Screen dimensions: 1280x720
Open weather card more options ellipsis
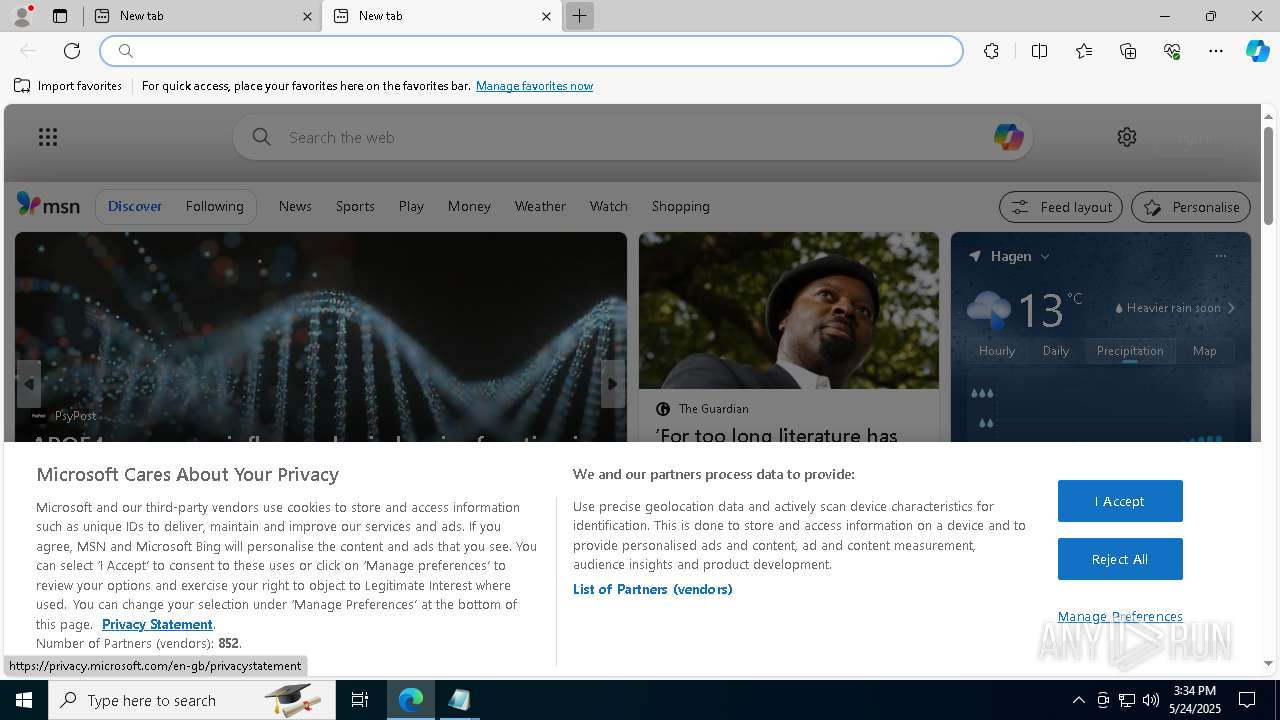point(1220,256)
